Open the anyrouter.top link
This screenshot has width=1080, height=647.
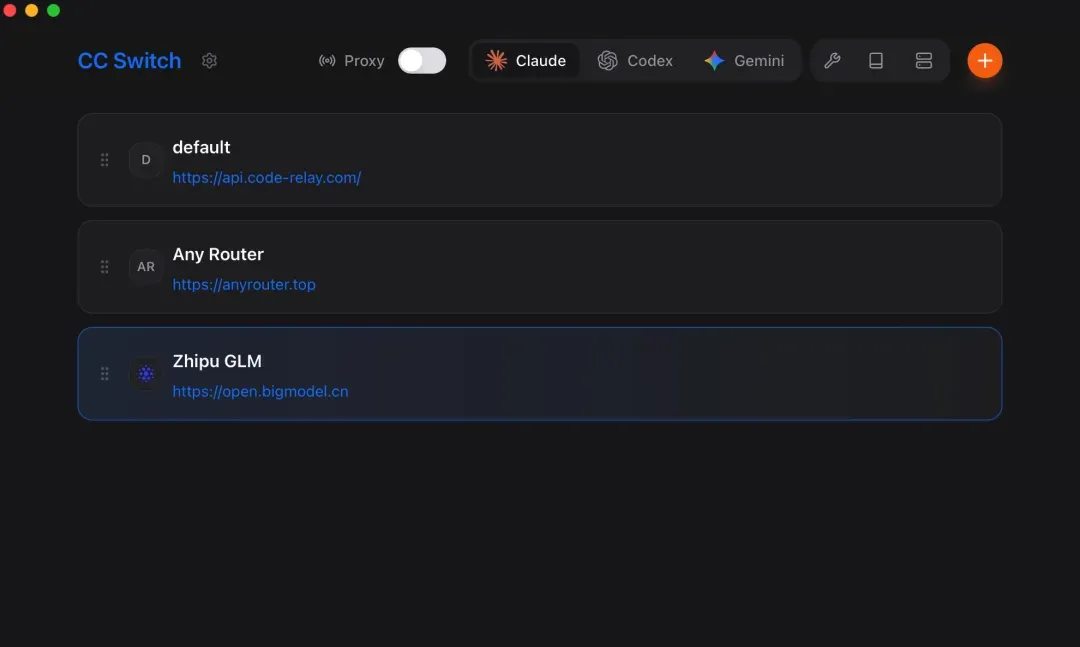point(244,285)
